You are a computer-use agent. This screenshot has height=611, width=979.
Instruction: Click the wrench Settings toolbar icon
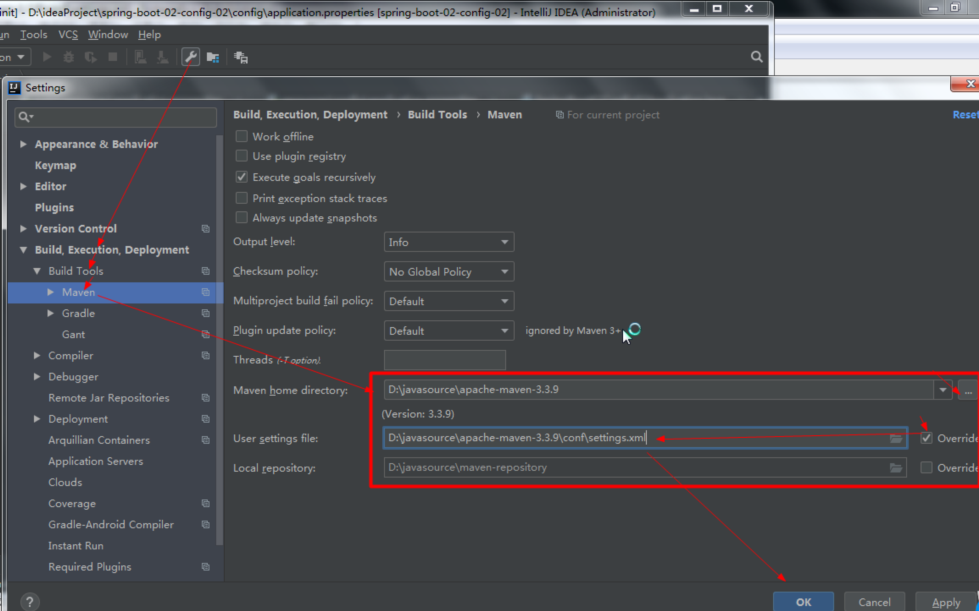(190, 57)
